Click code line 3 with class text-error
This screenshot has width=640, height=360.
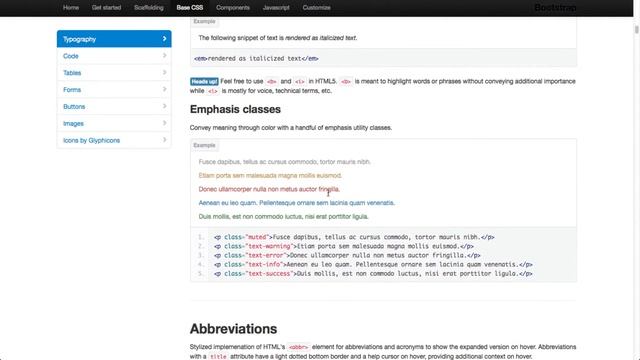pos(347,255)
